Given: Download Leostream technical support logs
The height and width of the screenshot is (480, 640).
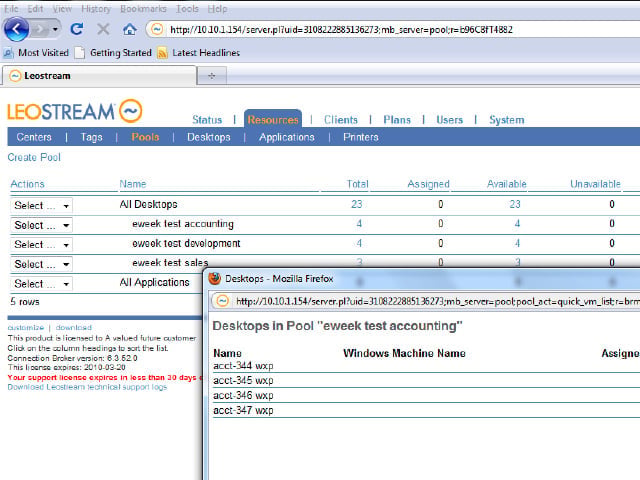Looking at the screenshot, I should click(87, 387).
